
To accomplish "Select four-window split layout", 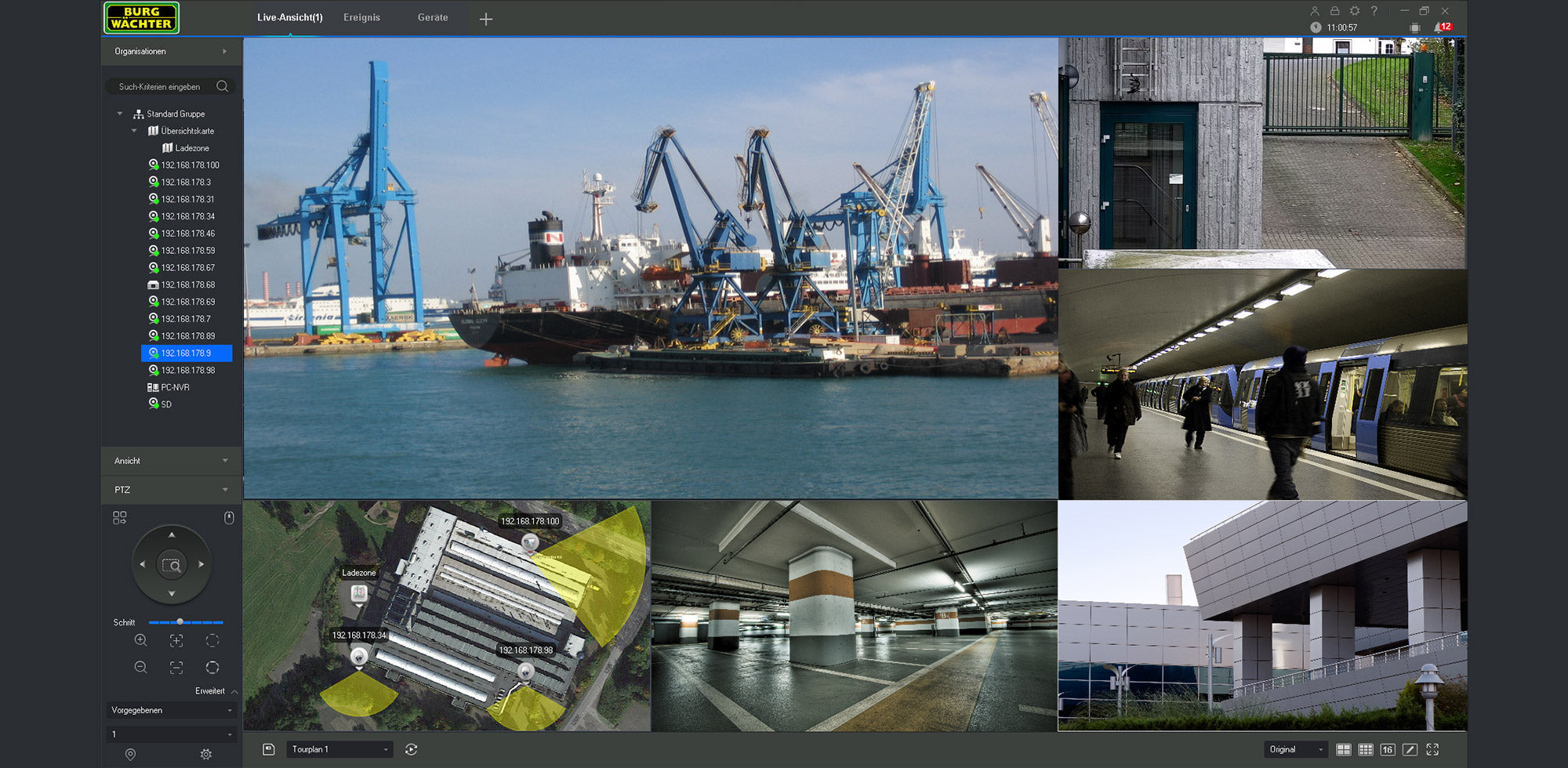I will tap(1343, 750).
